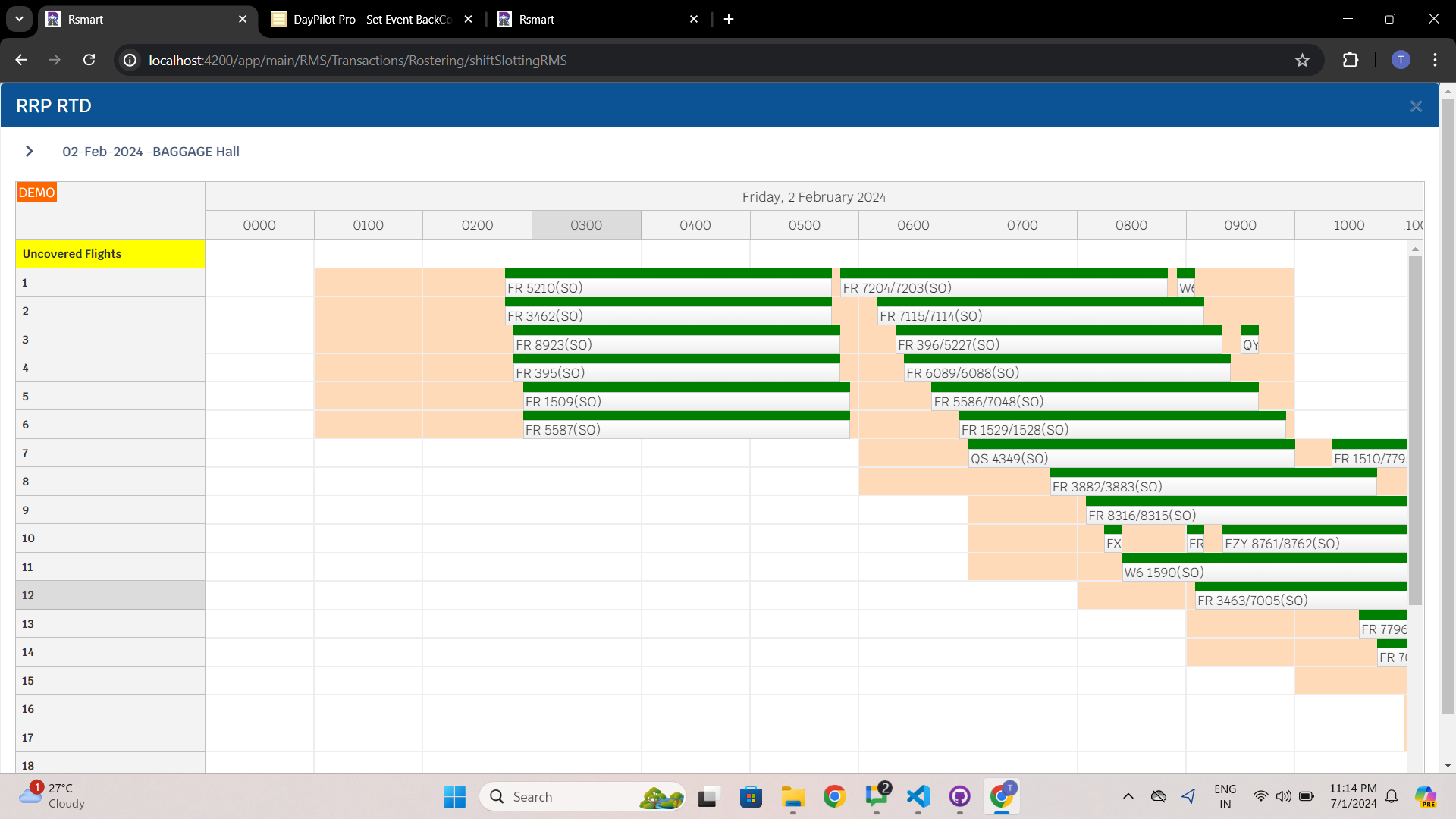Expand the chevron beside 02-Feb-2024 header
The height and width of the screenshot is (819, 1456).
(29, 151)
